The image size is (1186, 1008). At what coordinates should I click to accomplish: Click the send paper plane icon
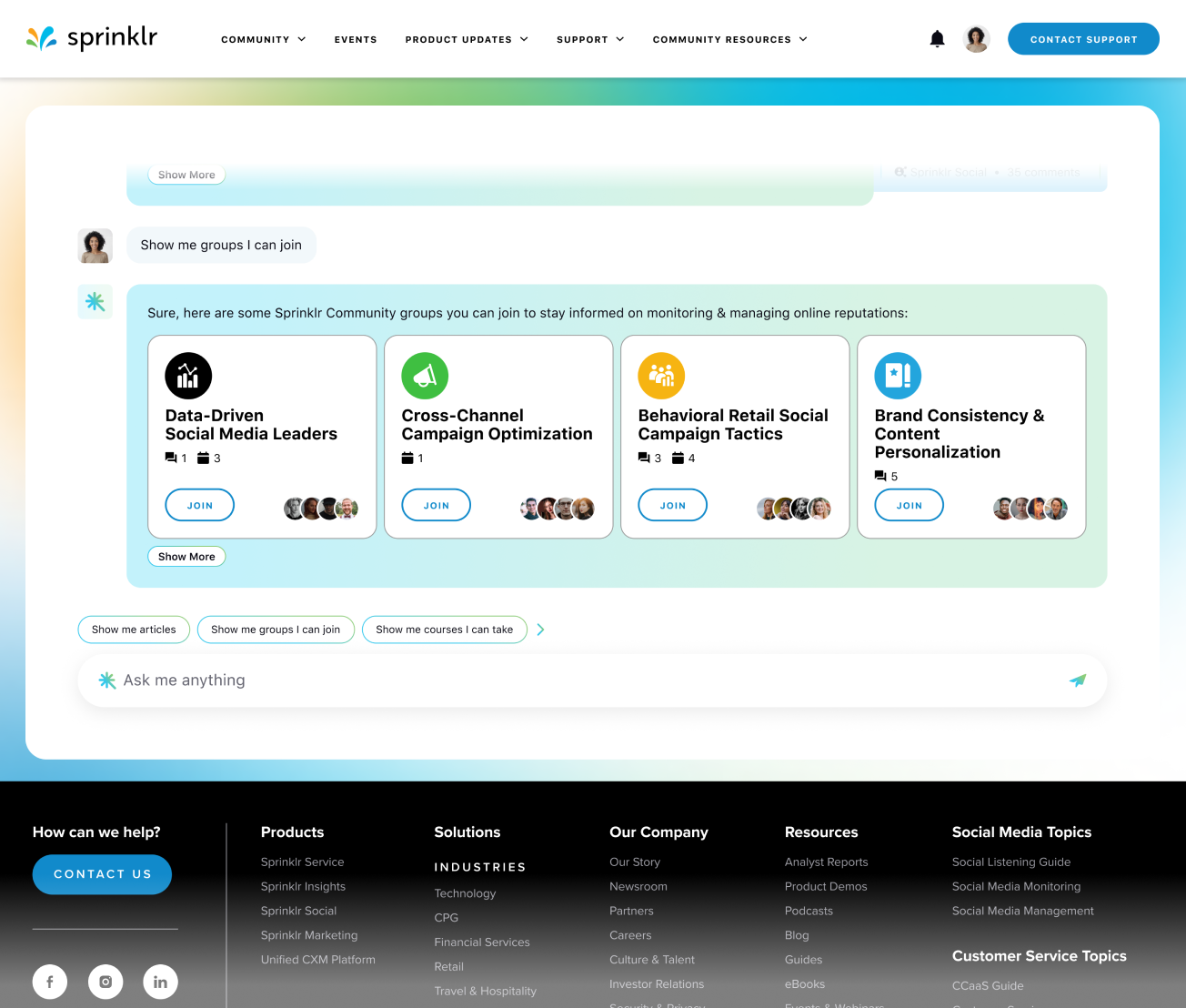point(1078,680)
